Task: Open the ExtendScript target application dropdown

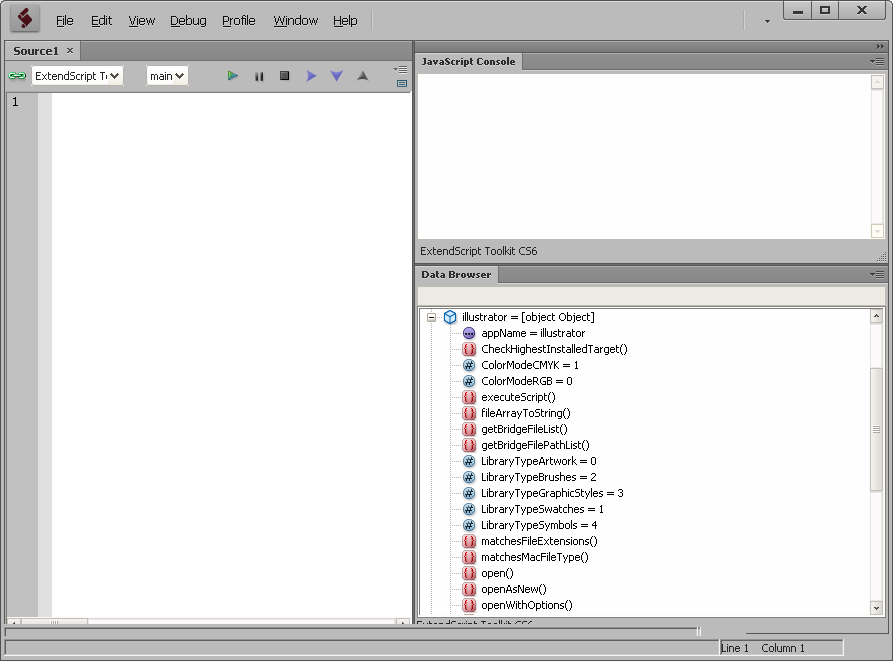Action: pos(77,76)
